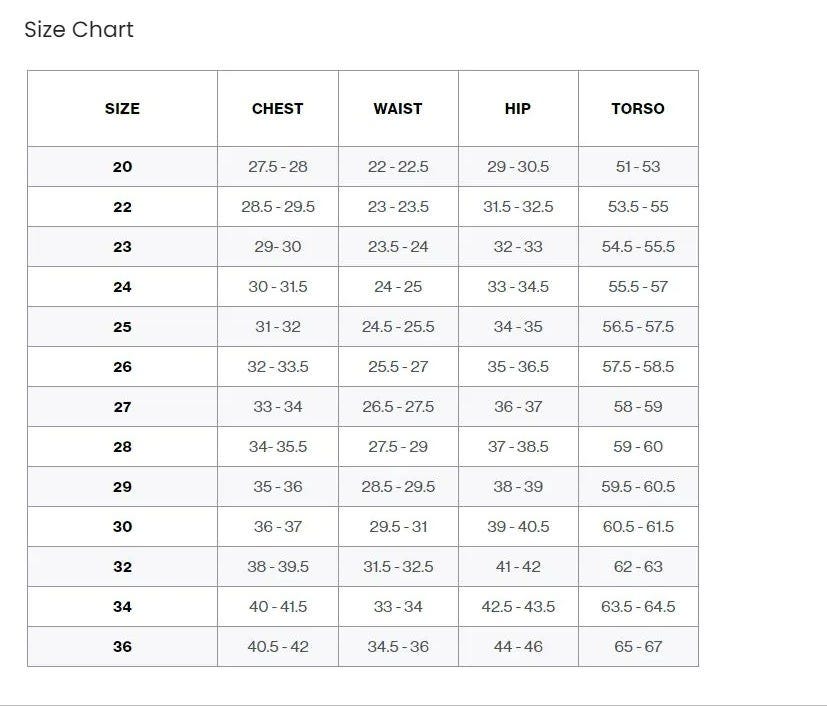827x707 pixels.
Task: Select the size 24 row label
Action: pos(122,287)
